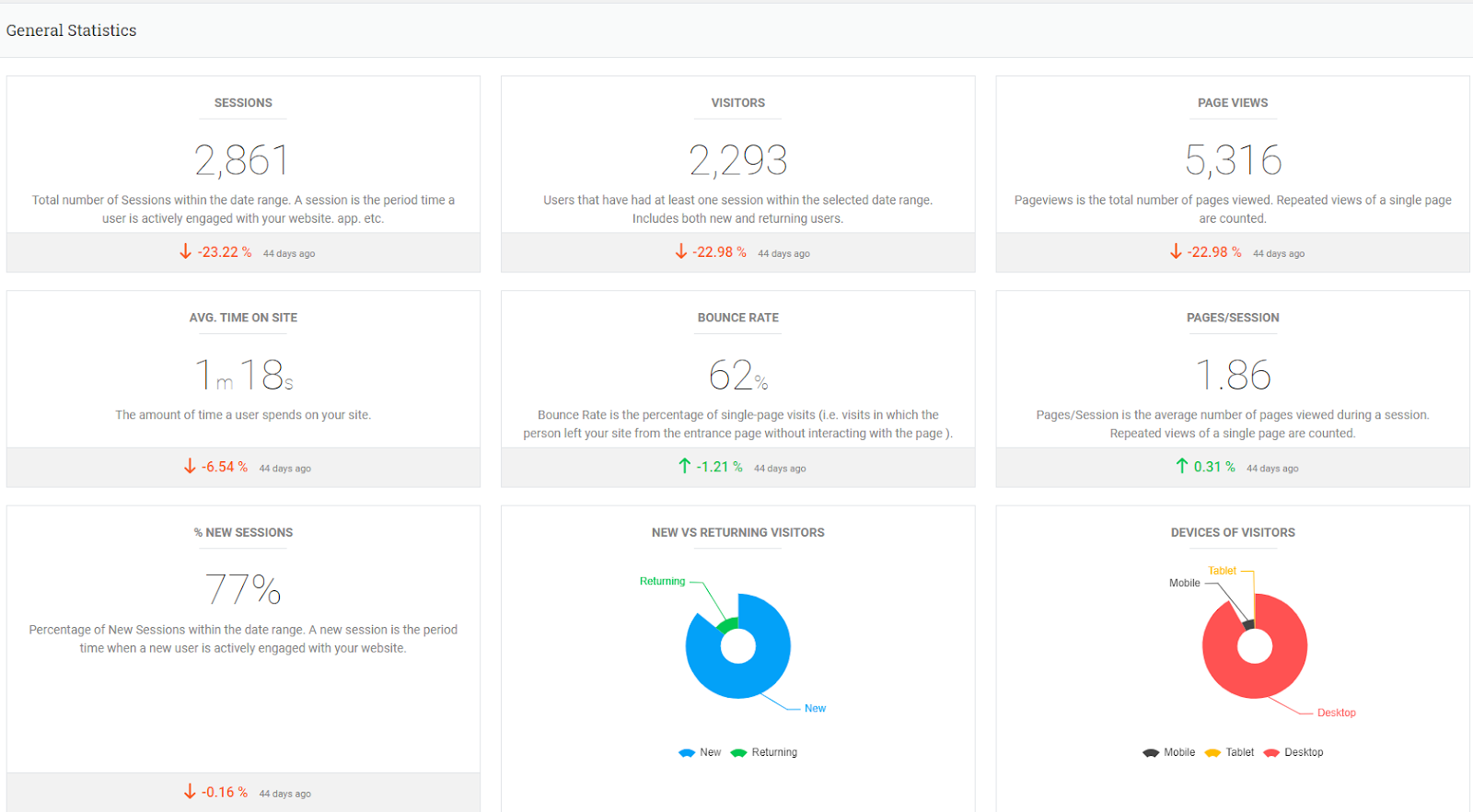Toggle the Mobile legend item in Devices chart
This screenshot has width=1473, height=812.
1169,752
